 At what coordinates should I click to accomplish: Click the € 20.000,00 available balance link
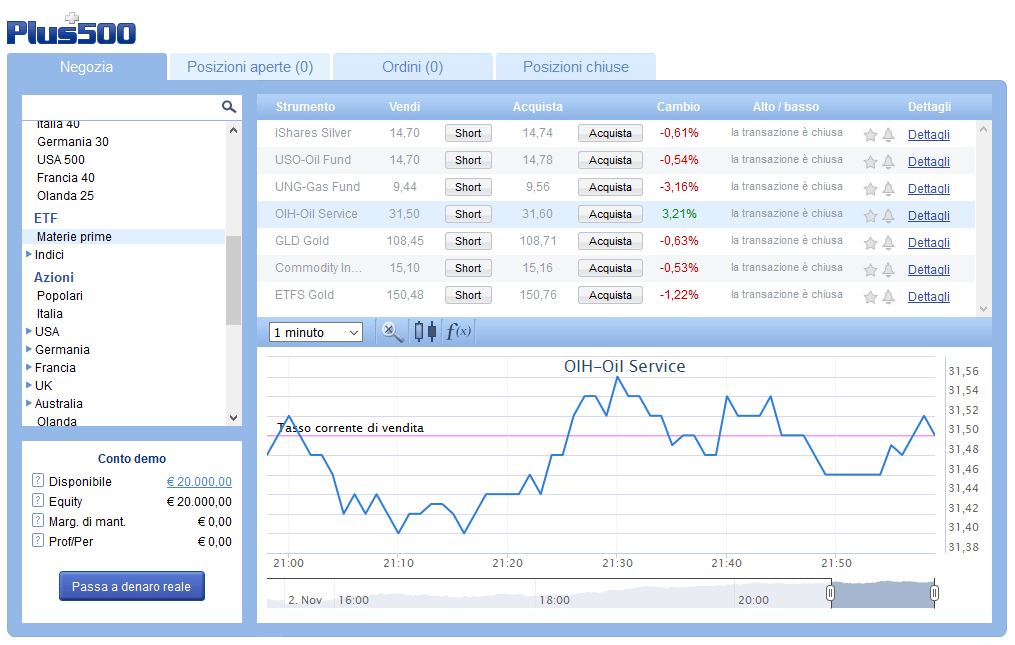199,481
